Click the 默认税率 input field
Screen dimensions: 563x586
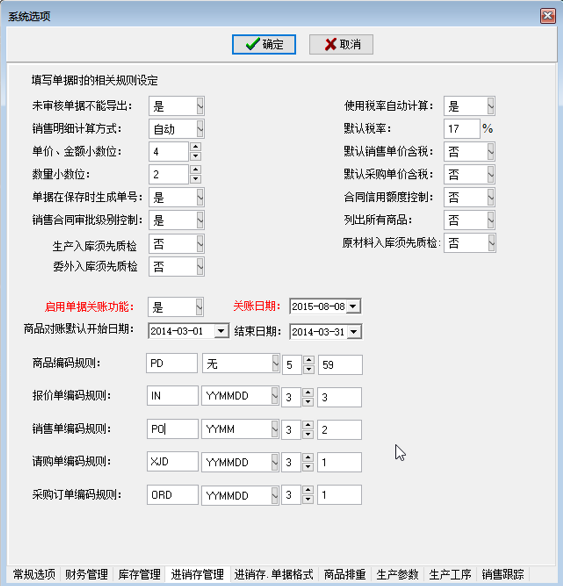coord(462,129)
